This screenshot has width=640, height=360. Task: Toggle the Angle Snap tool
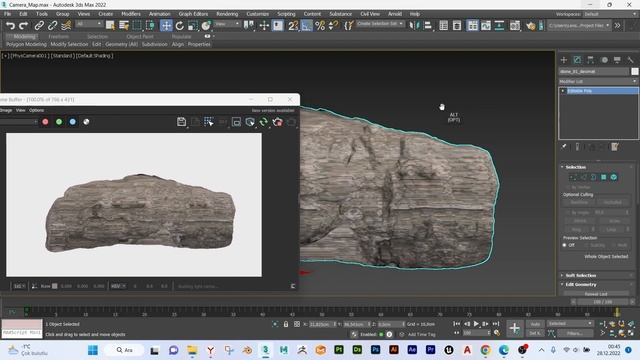pos(306,26)
